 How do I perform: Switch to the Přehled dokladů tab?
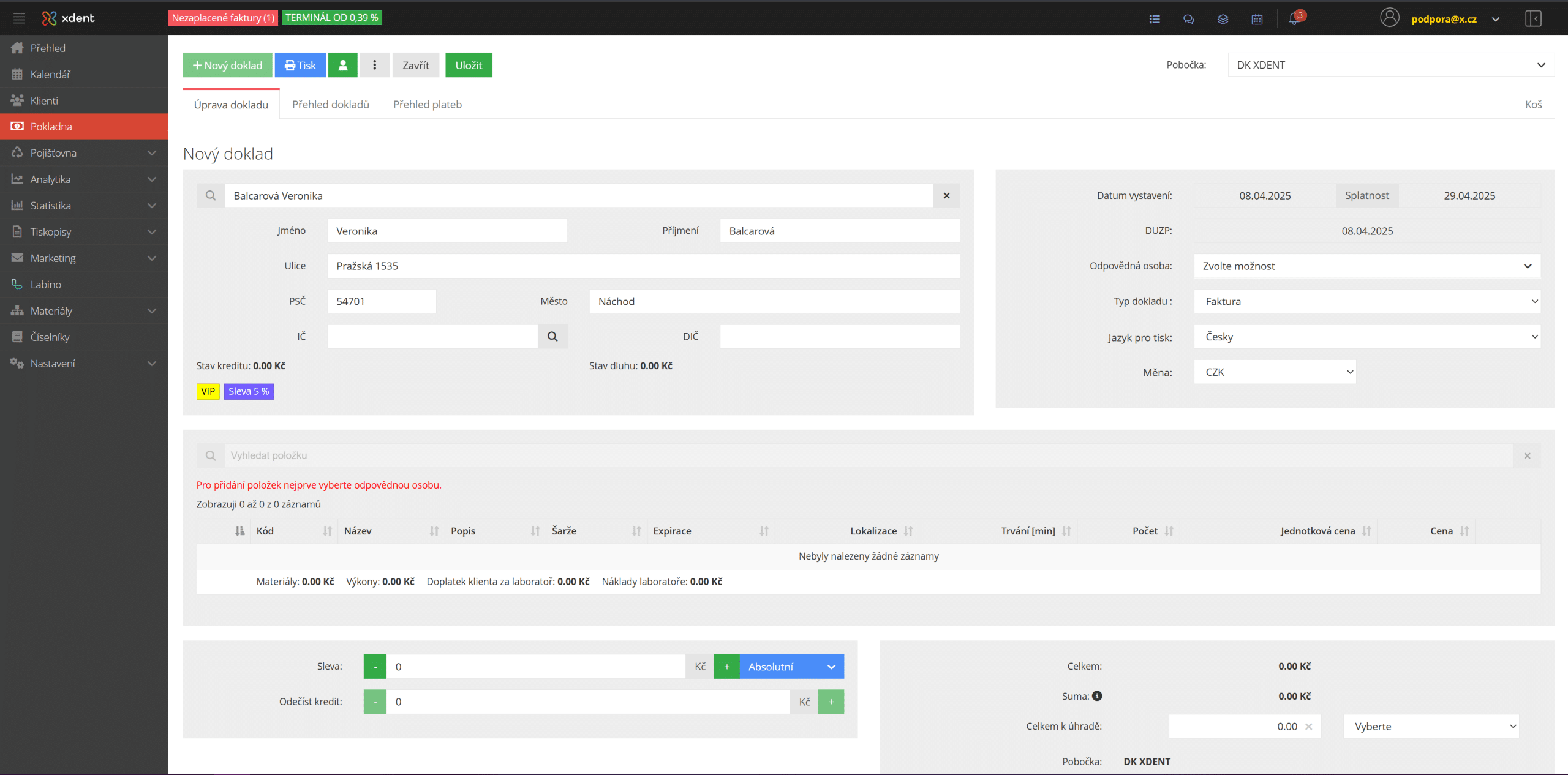tap(331, 104)
